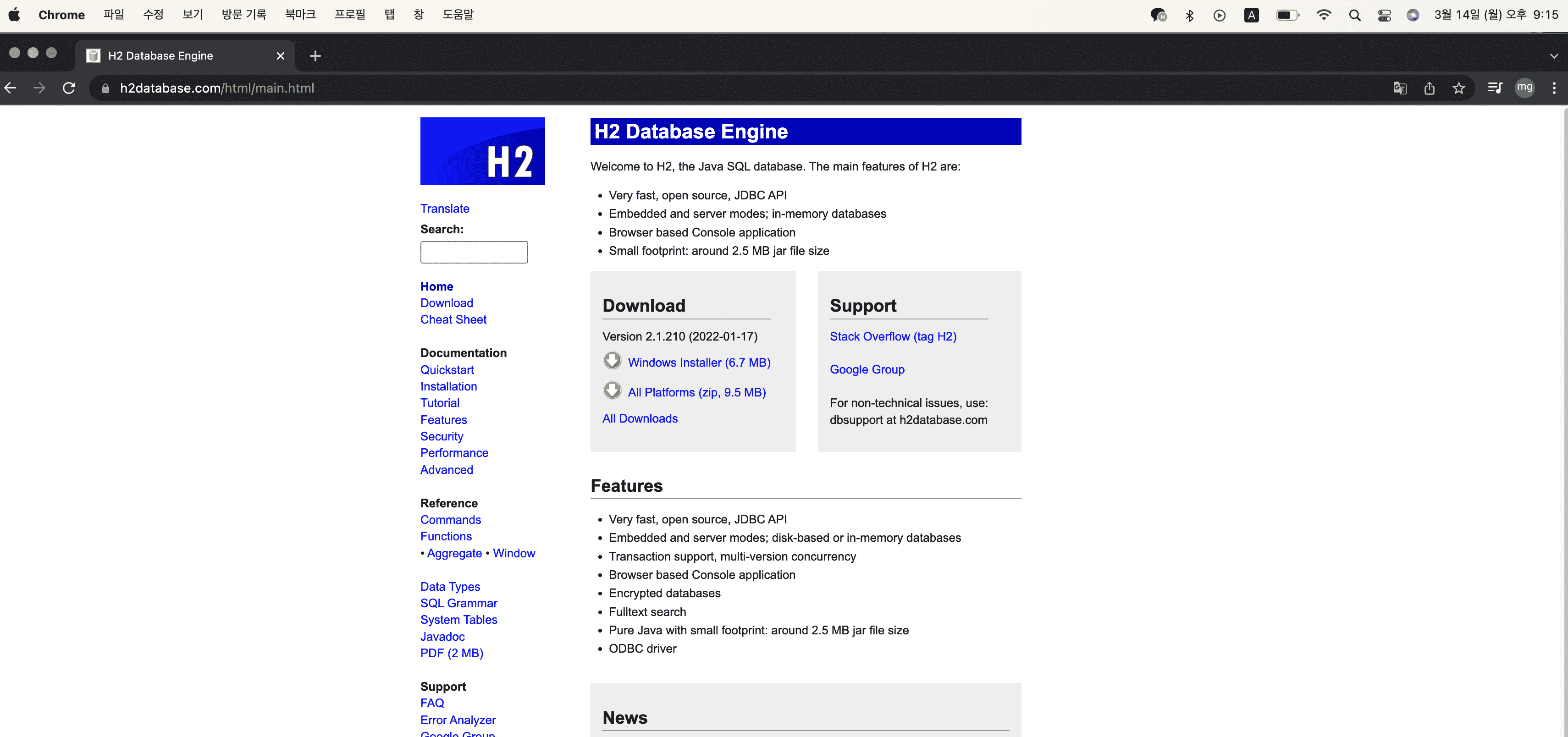Reload the page with the refresh icon
Screen dimensions: 1568x737
point(69,88)
